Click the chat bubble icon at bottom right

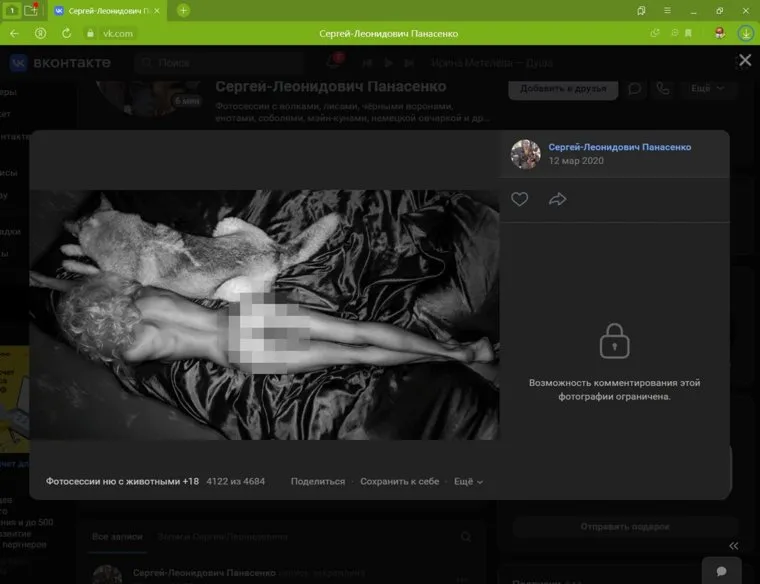point(720,570)
